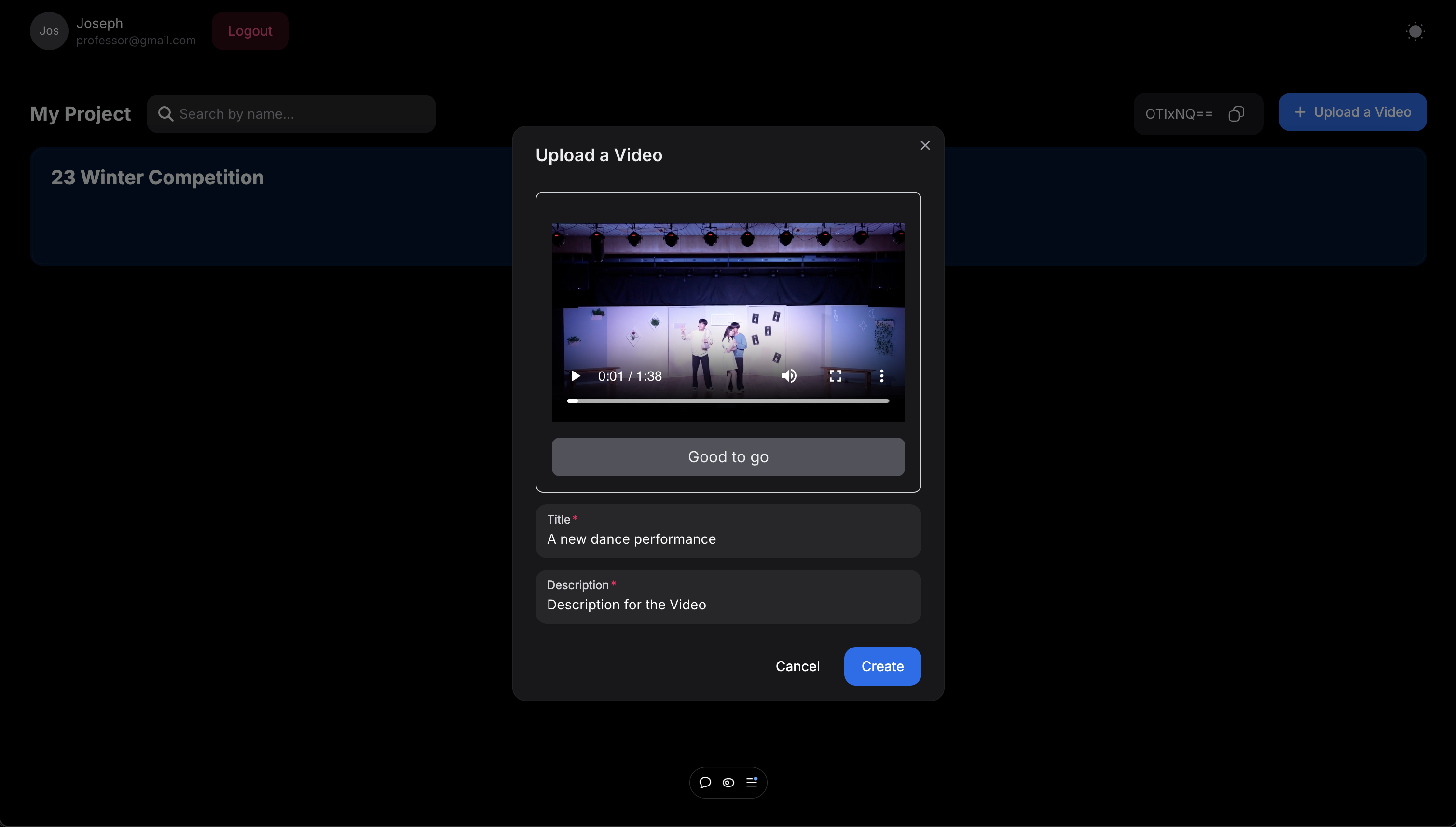The image size is (1456, 827).
Task: Open the chat bubble icon in bottom dock
Action: pos(704,782)
